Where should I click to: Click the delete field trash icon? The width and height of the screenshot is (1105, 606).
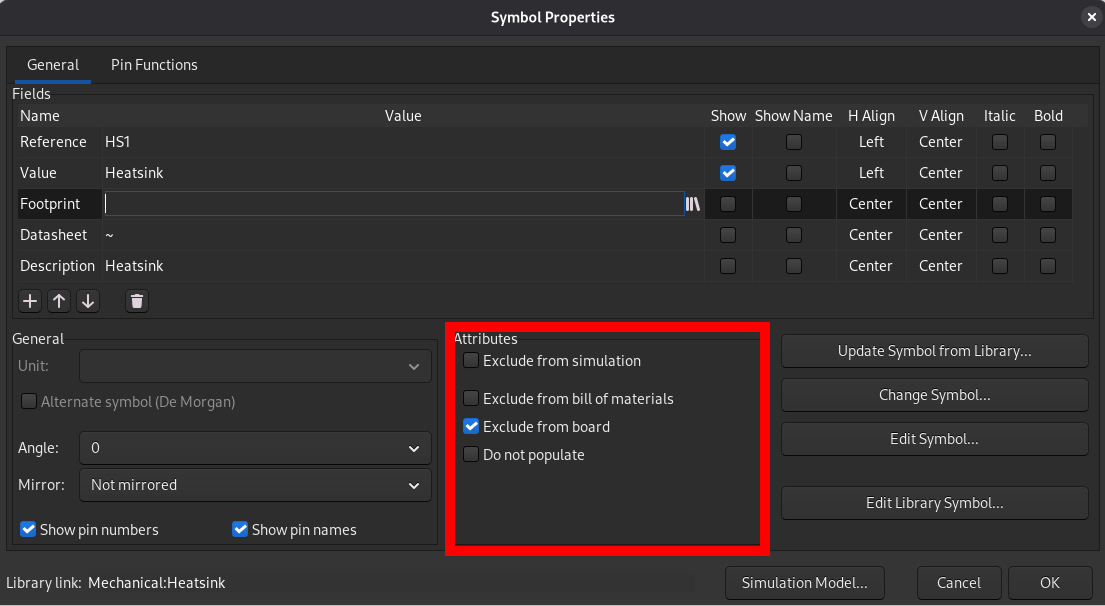137,301
